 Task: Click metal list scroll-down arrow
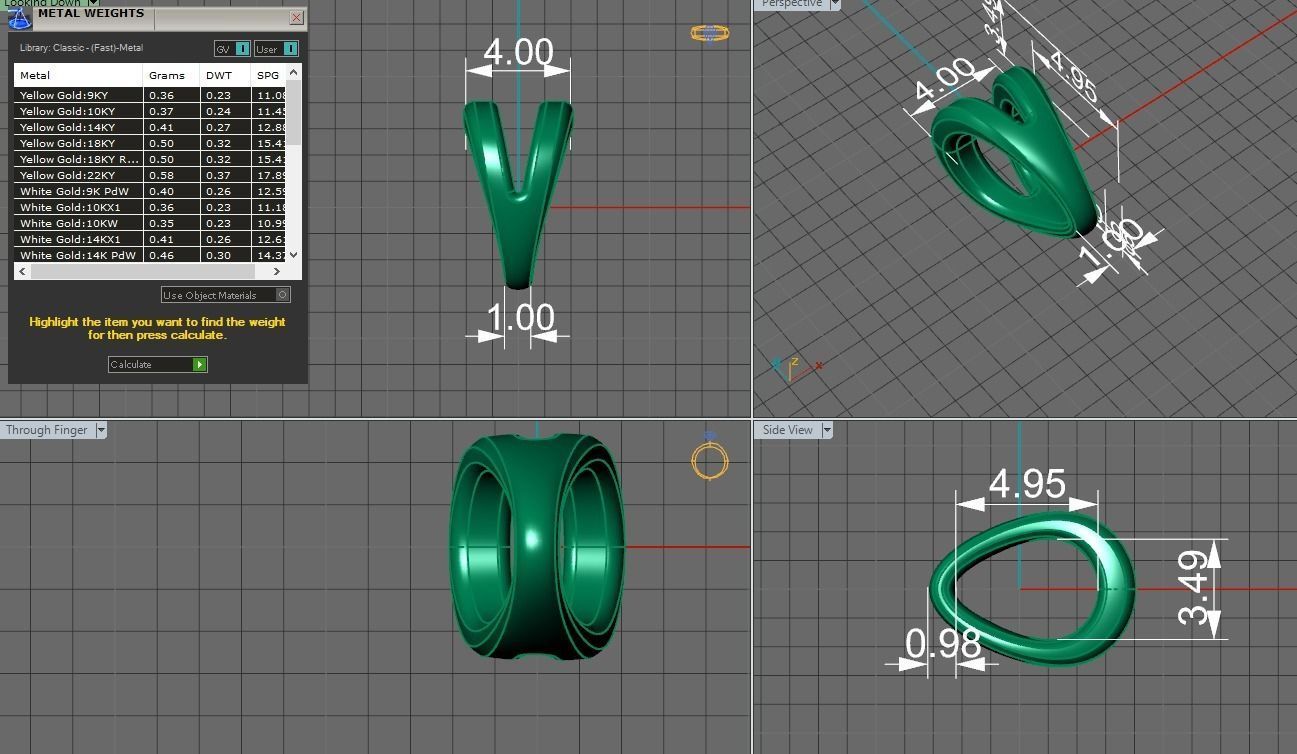(x=294, y=255)
